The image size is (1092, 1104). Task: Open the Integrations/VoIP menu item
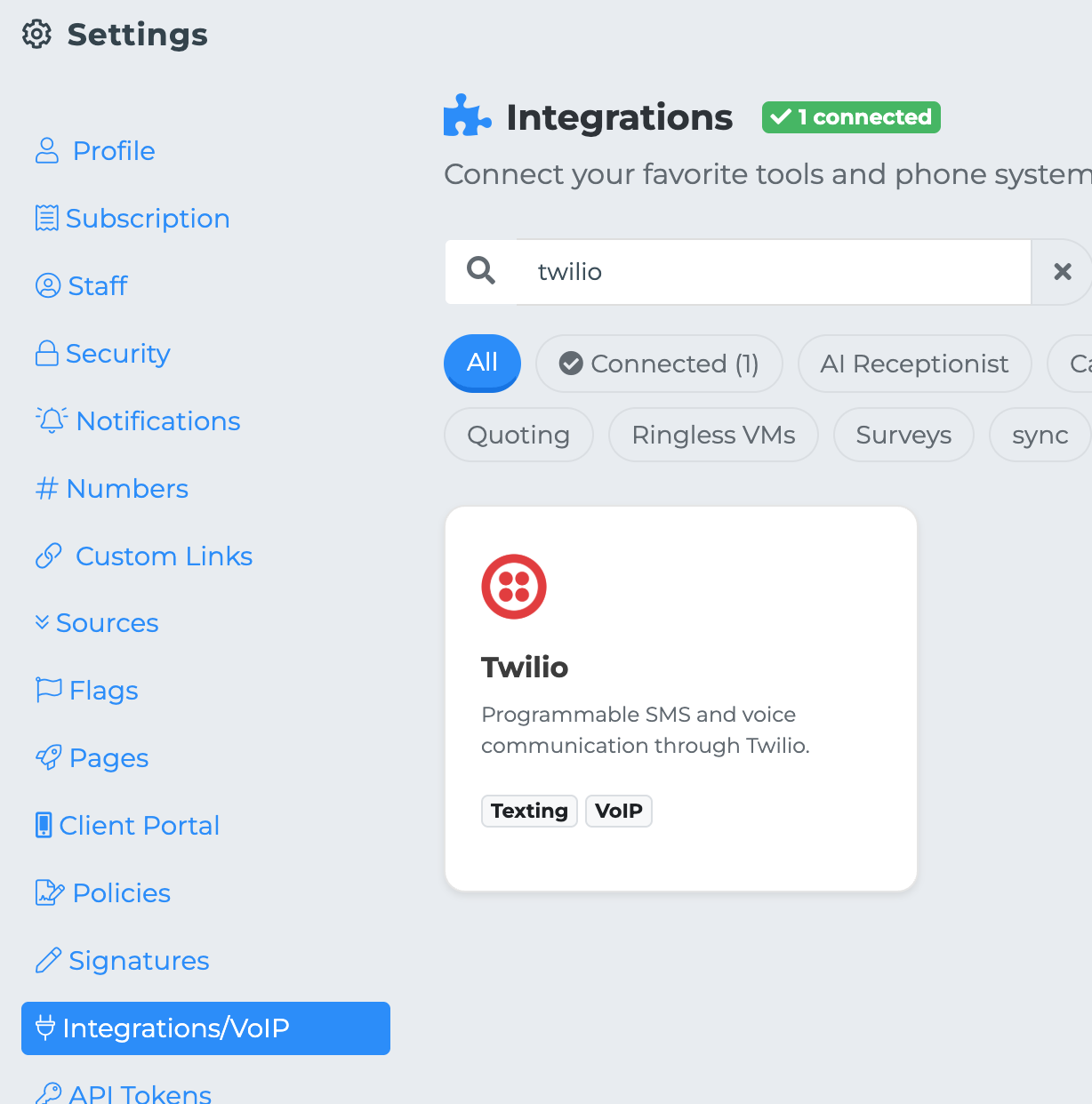point(205,1028)
